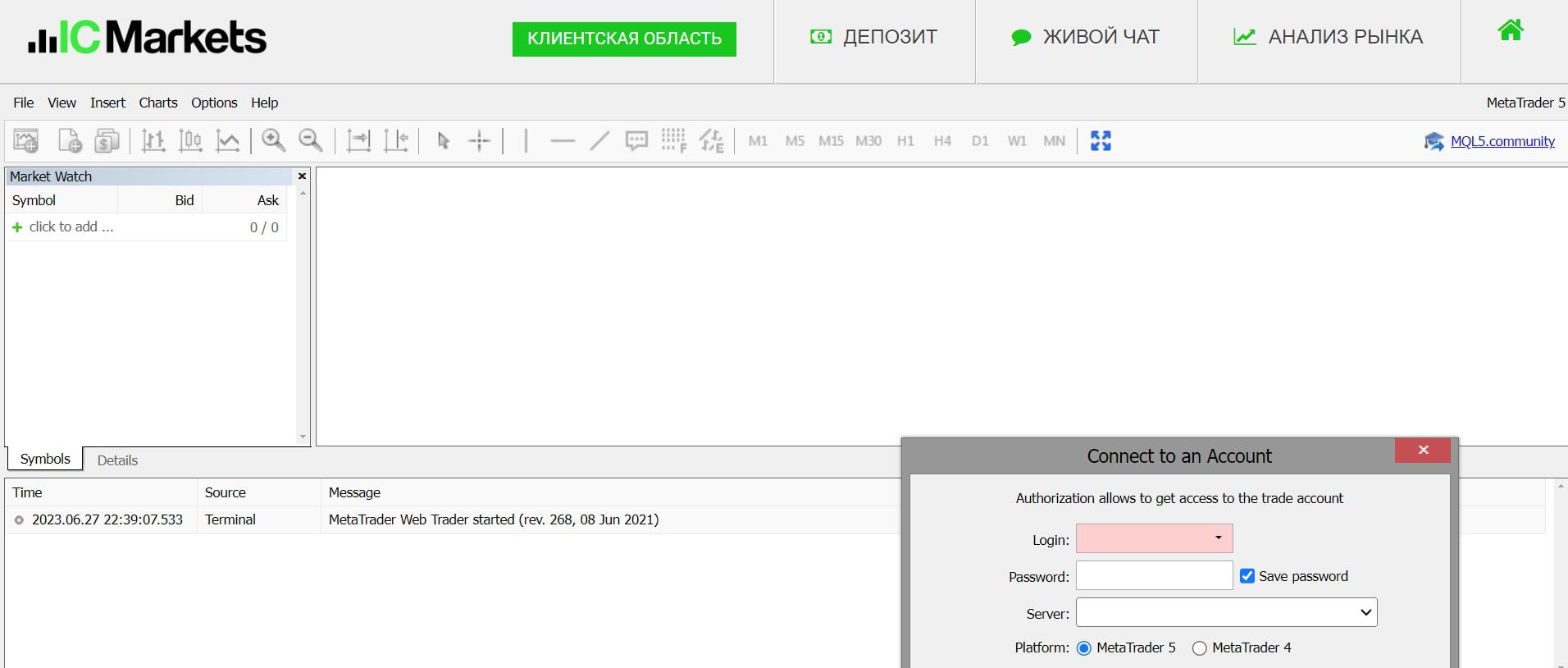Click the КЛИЕНТСКАЯ ОБЛАСТЬ button
The image size is (1568, 668).
click(x=624, y=39)
